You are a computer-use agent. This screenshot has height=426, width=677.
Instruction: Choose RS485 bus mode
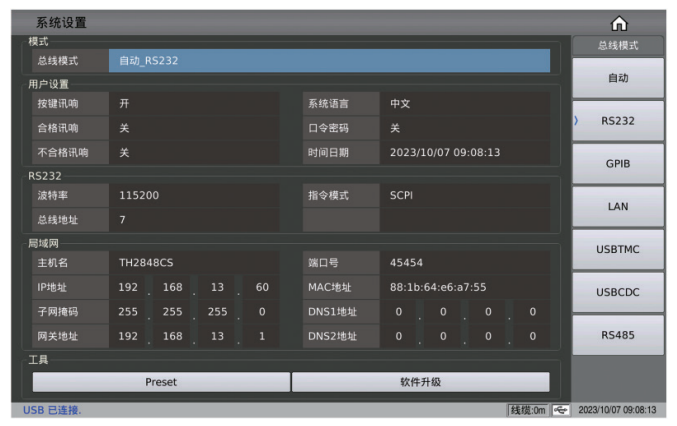[x=617, y=335]
